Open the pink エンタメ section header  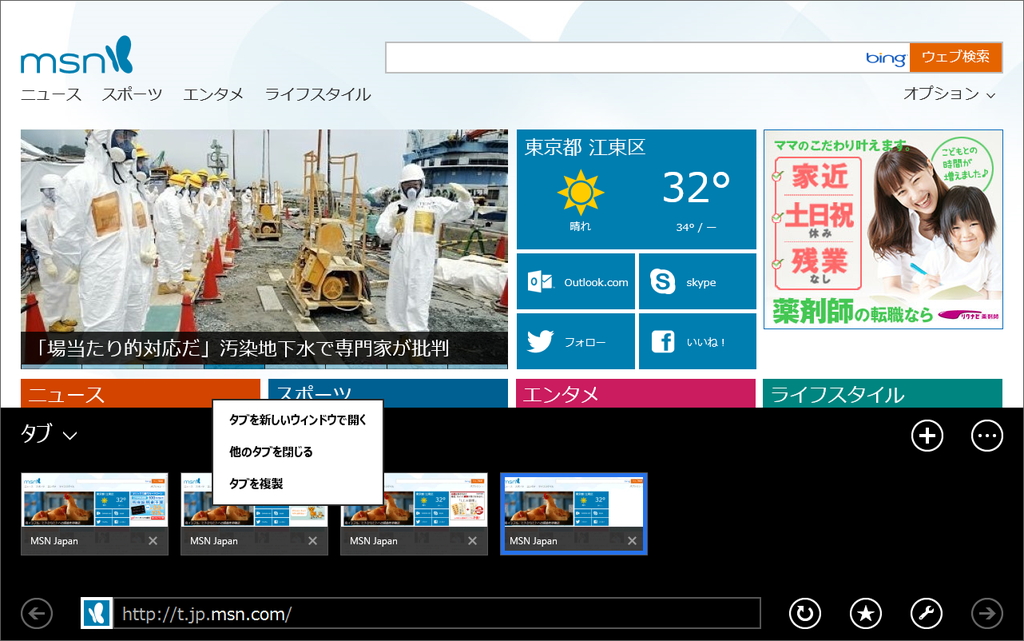[x=635, y=394]
